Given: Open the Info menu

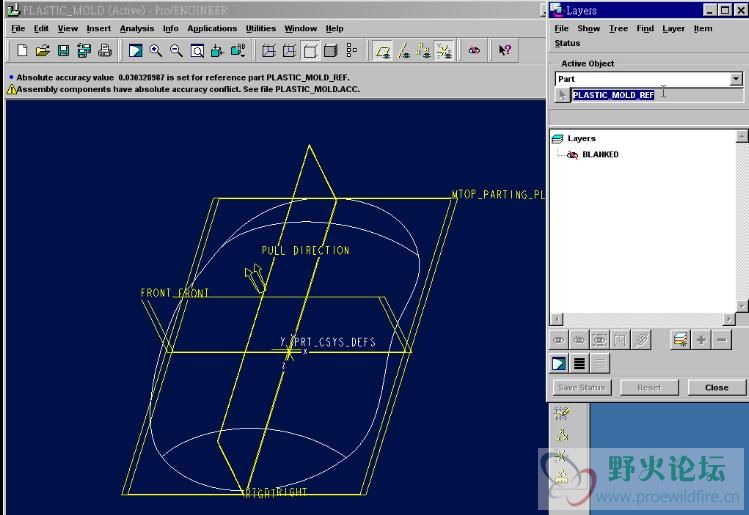Looking at the screenshot, I should (x=171, y=28).
